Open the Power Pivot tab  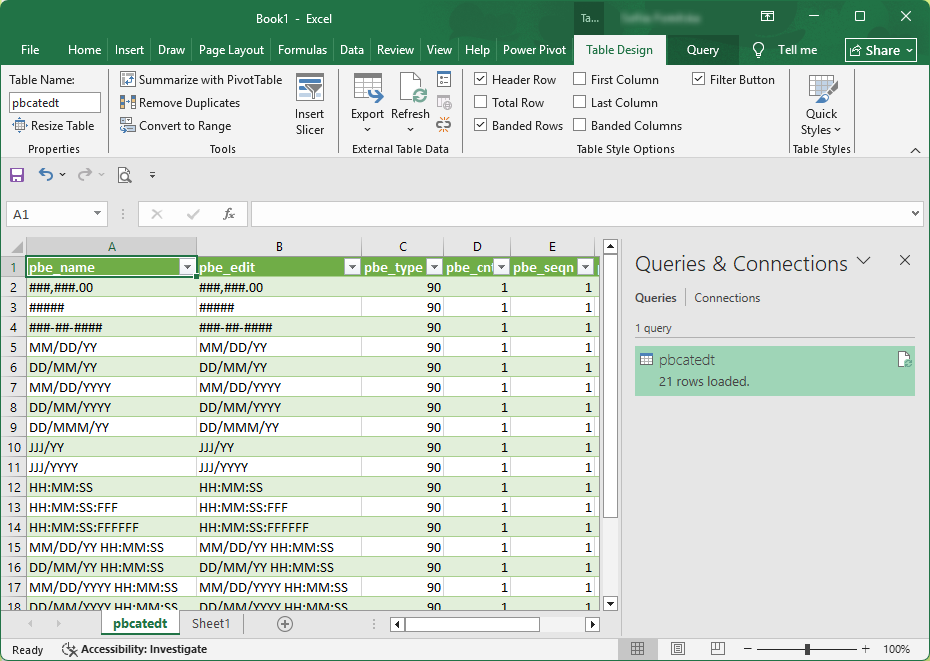534,49
